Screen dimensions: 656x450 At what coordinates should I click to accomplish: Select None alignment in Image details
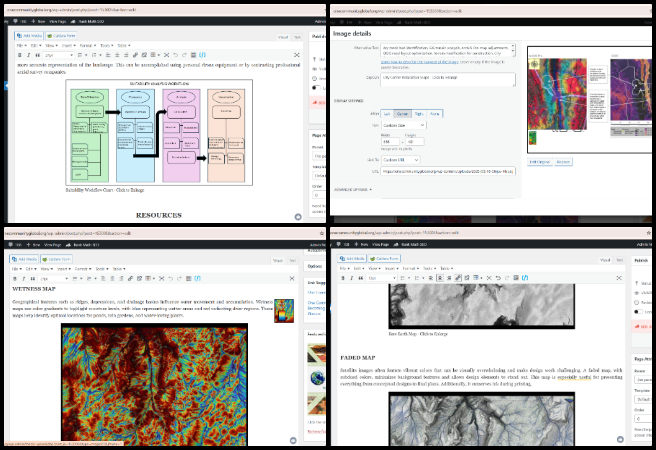click(435, 114)
